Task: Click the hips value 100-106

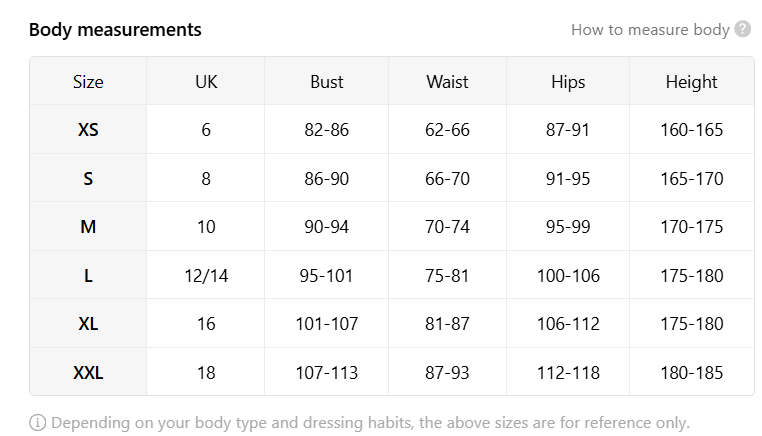Action: [568, 276]
